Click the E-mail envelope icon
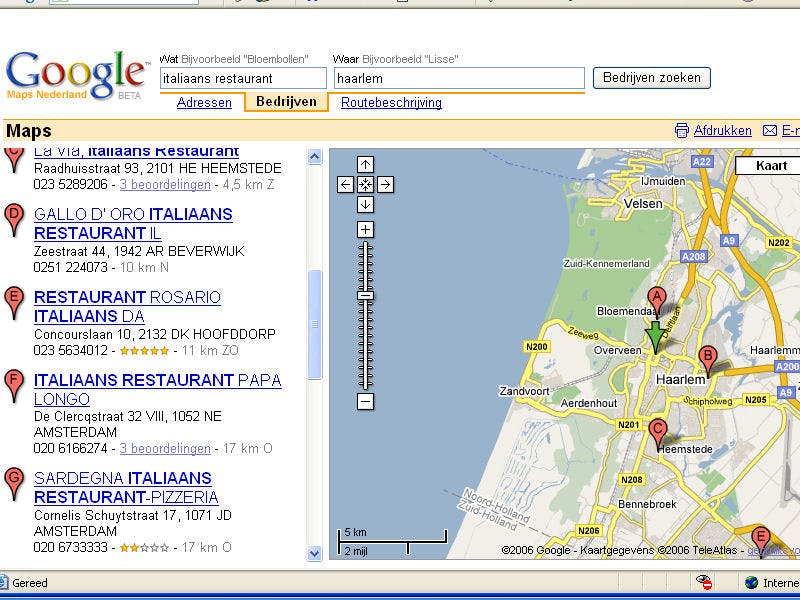 pyautogui.click(x=769, y=130)
